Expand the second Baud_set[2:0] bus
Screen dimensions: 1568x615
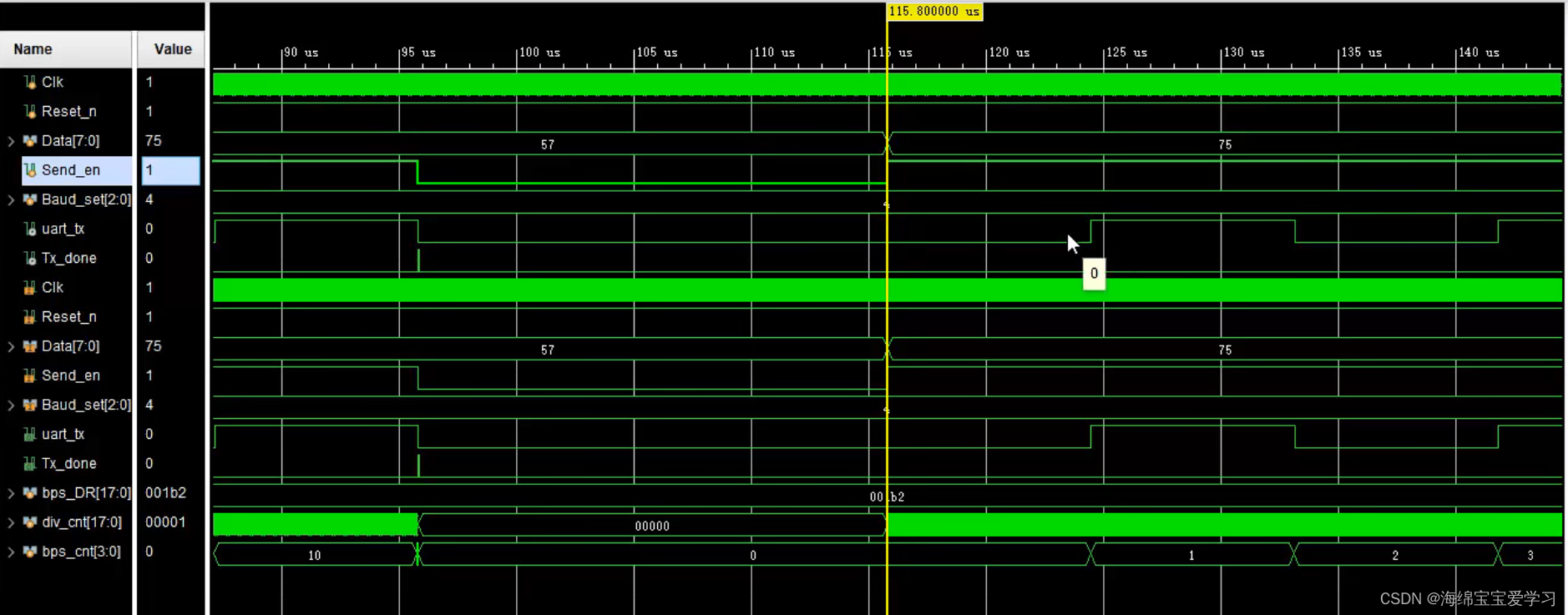[11, 405]
